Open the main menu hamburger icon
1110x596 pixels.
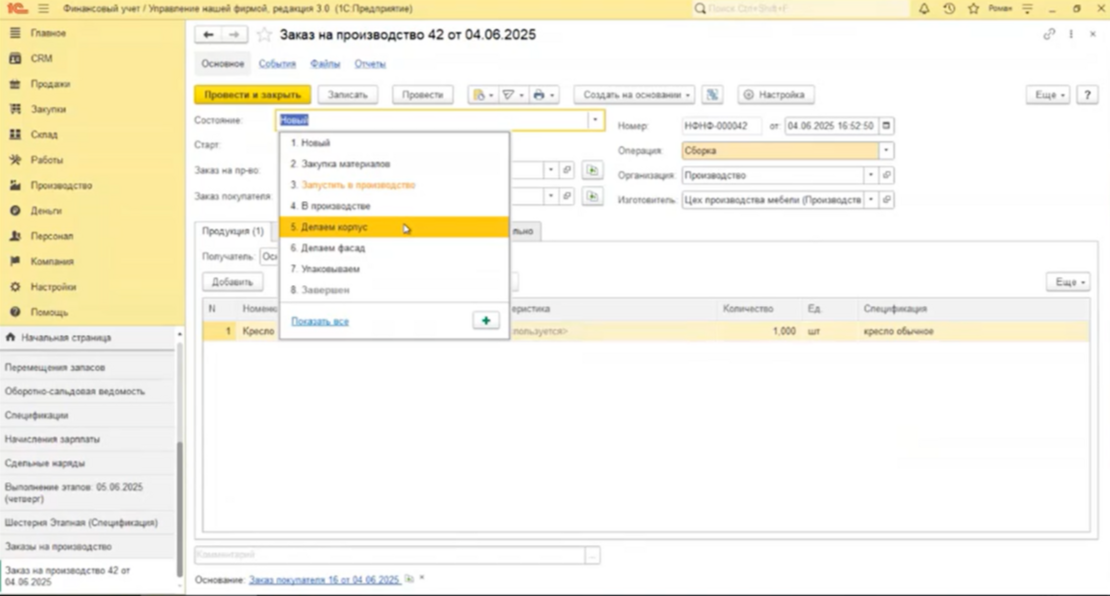click(x=43, y=8)
